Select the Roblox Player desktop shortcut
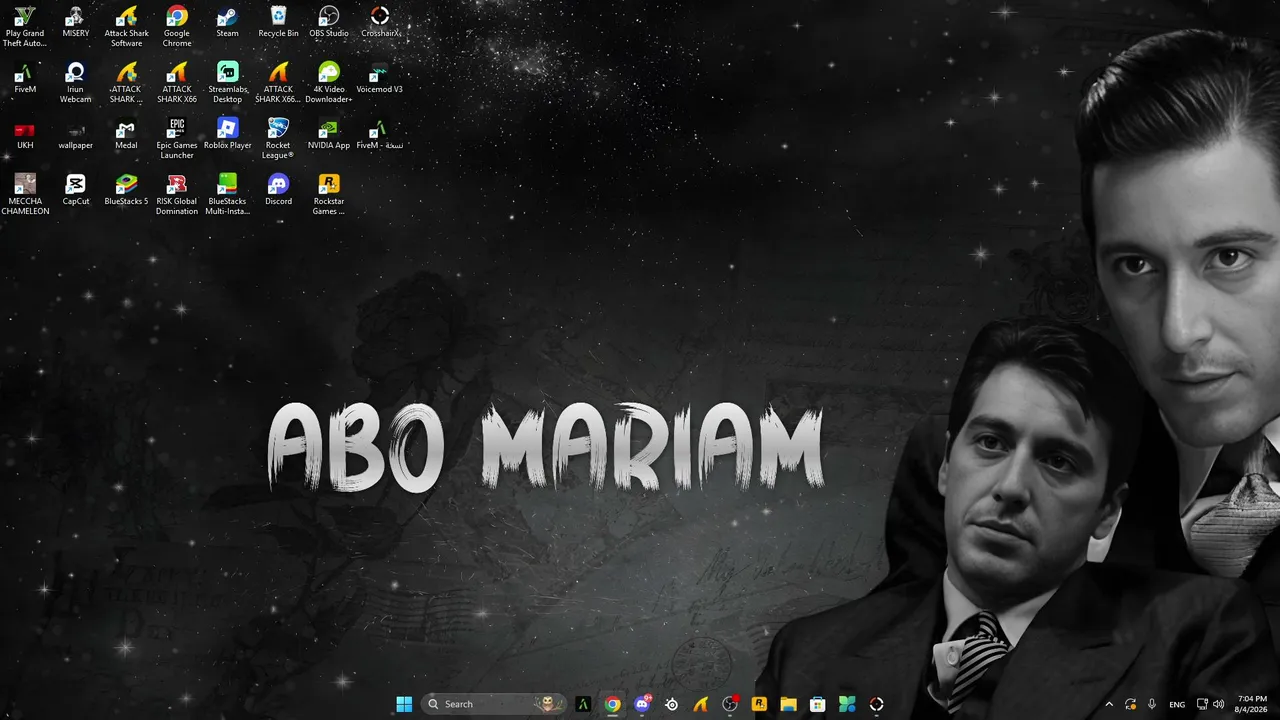 pos(228,134)
